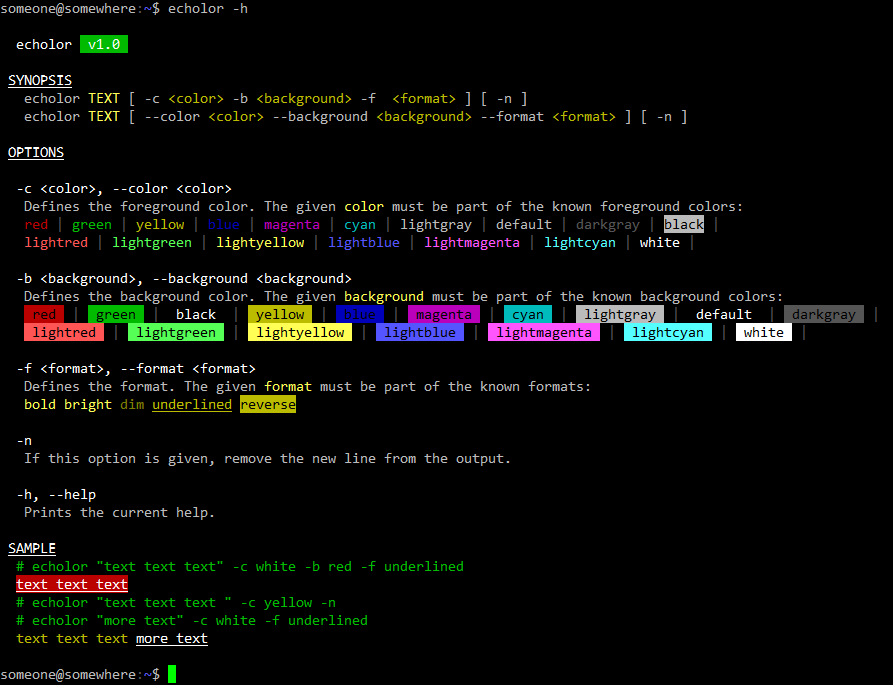Click the green background color block
This screenshot has width=893, height=685.
click(116, 314)
